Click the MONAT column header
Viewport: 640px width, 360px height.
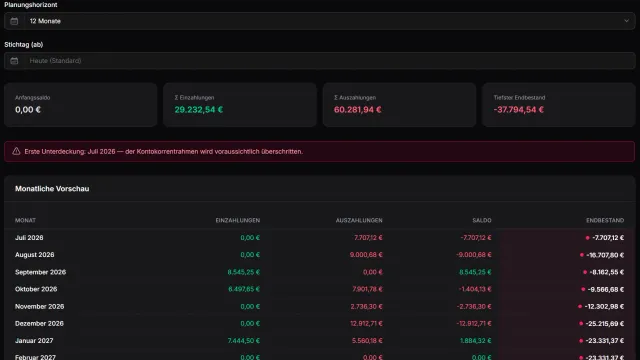point(25,220)
